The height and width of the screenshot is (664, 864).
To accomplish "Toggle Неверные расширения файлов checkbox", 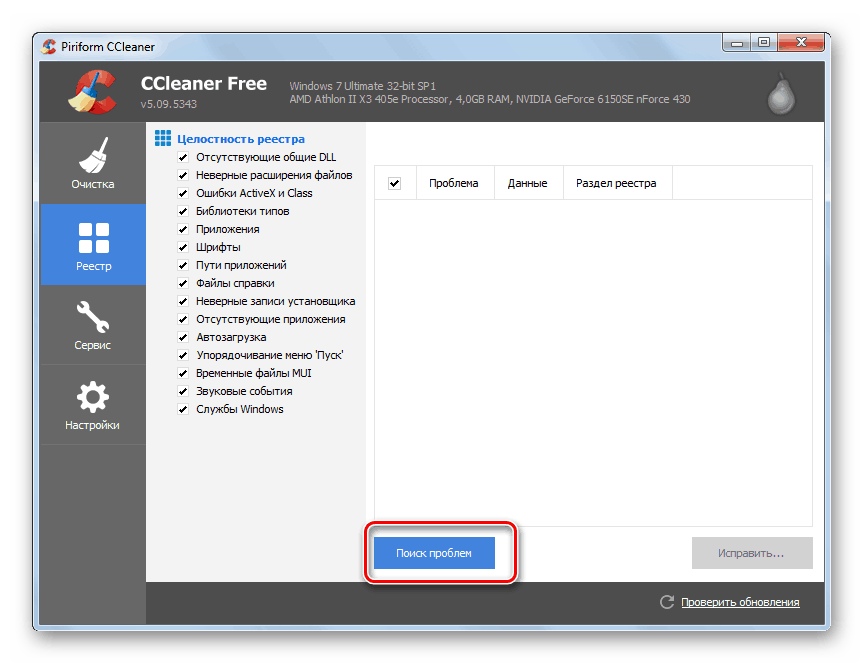I will (183, 175).
